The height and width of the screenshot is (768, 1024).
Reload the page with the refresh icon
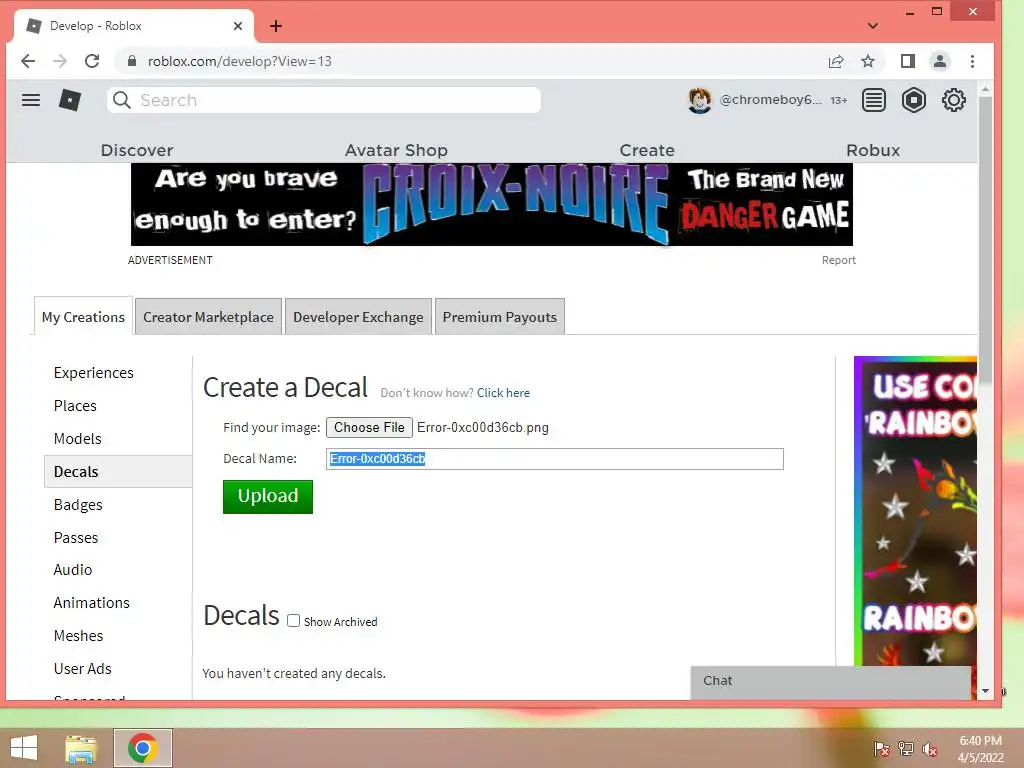[x=92, y=61]
